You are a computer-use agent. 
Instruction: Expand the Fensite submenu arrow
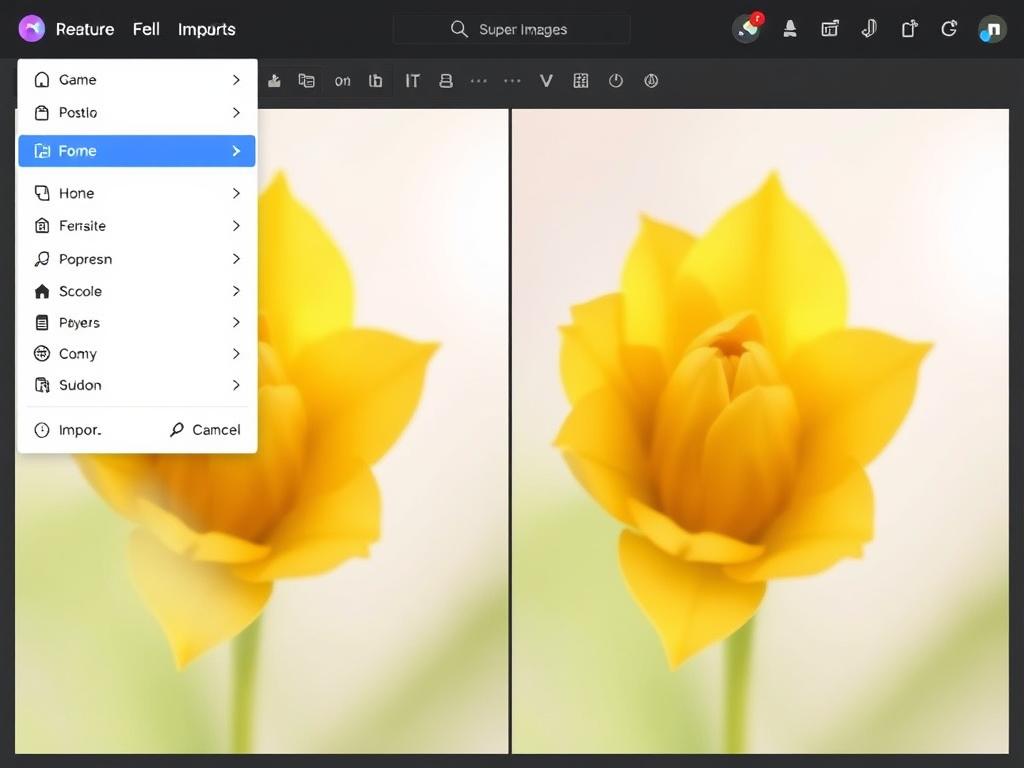236,225
